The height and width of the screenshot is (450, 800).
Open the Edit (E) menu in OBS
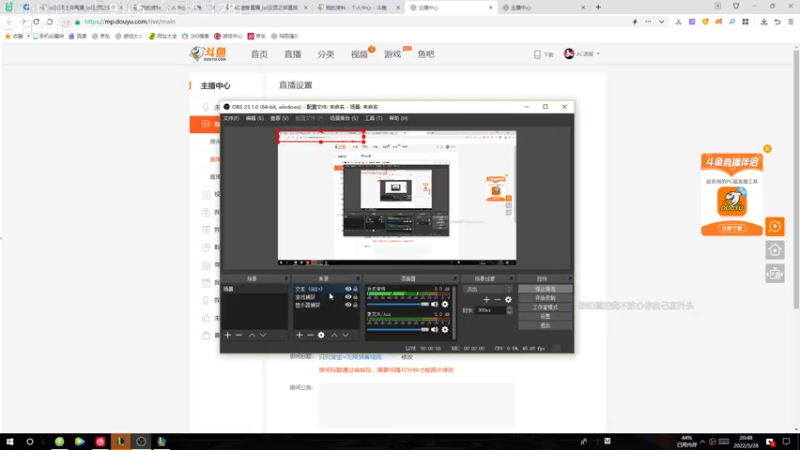point(255,118)
